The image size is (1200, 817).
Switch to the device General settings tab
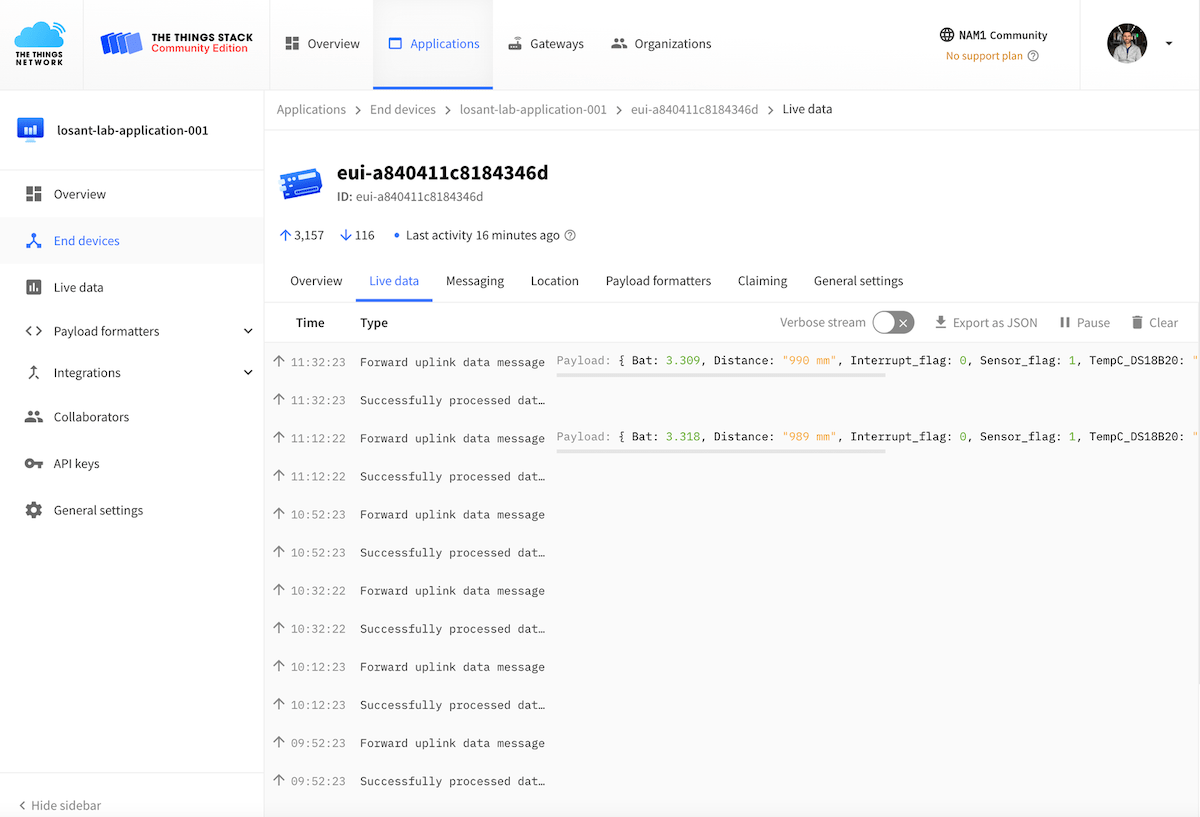[x=858, y=281]
